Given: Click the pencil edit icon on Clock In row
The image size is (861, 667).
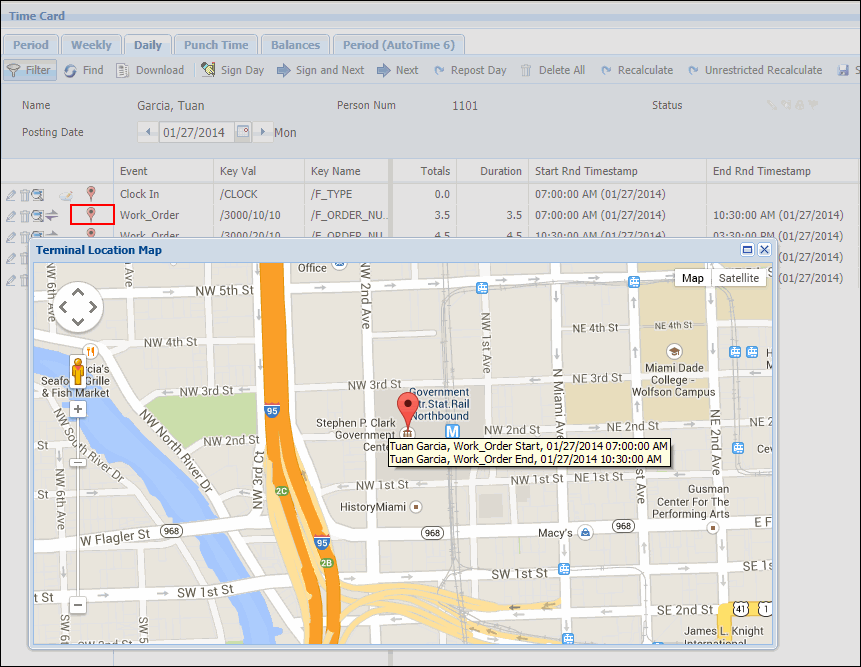Looking at the screenshot, I should point(10,194).
